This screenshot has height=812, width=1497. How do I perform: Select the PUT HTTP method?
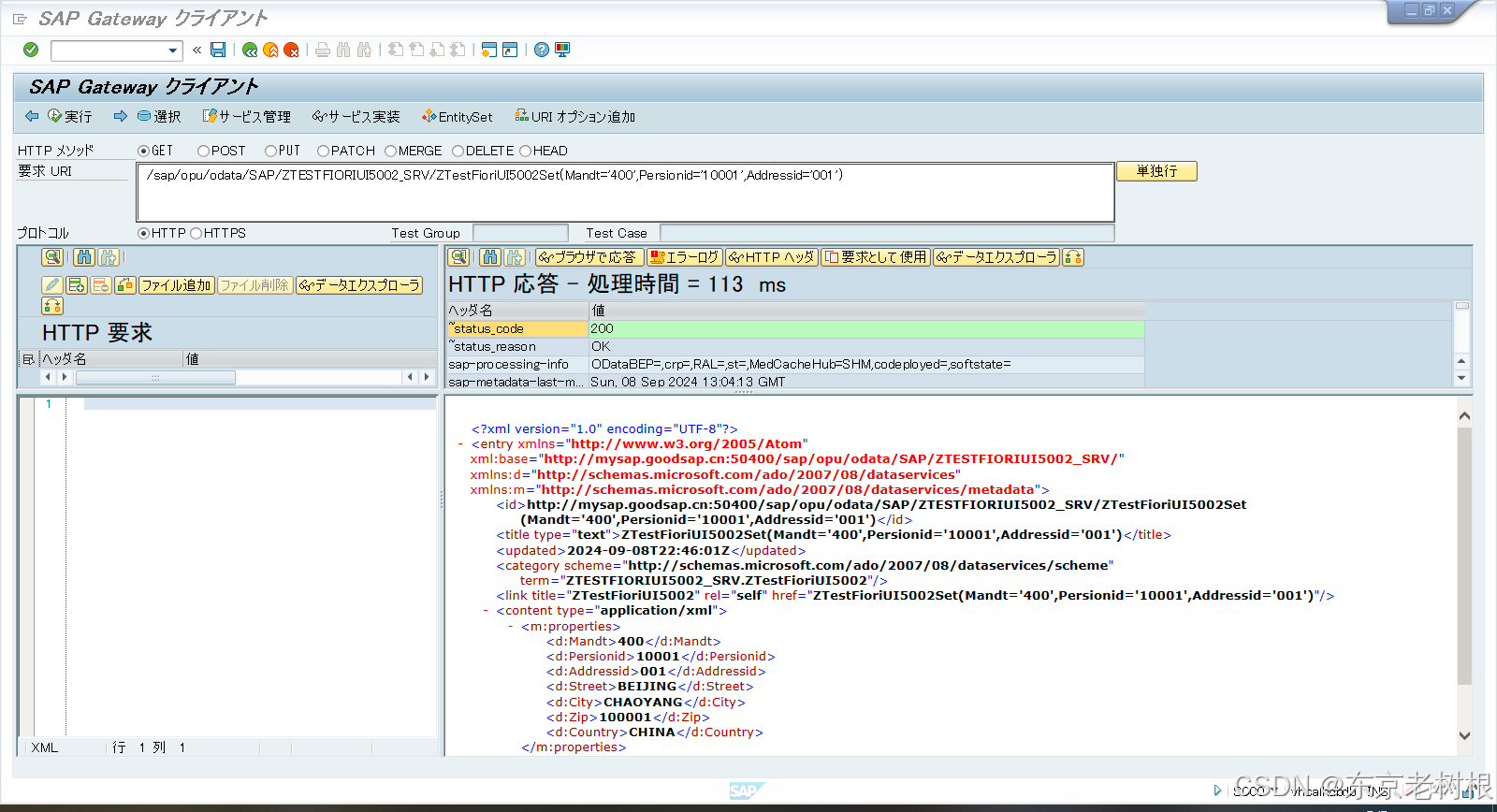pos(270,151)
